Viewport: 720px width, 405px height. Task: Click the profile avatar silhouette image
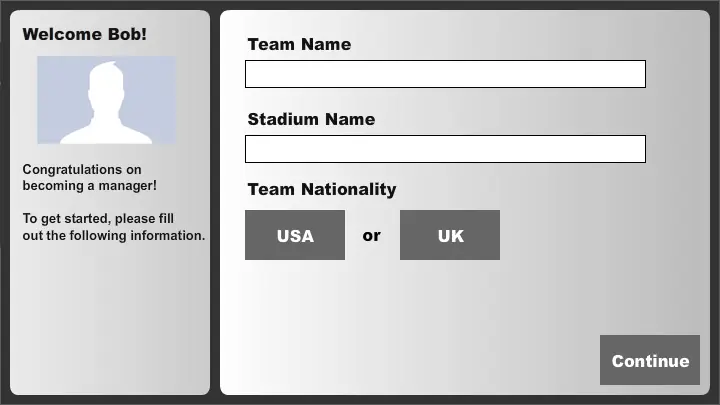coord(106,100)
